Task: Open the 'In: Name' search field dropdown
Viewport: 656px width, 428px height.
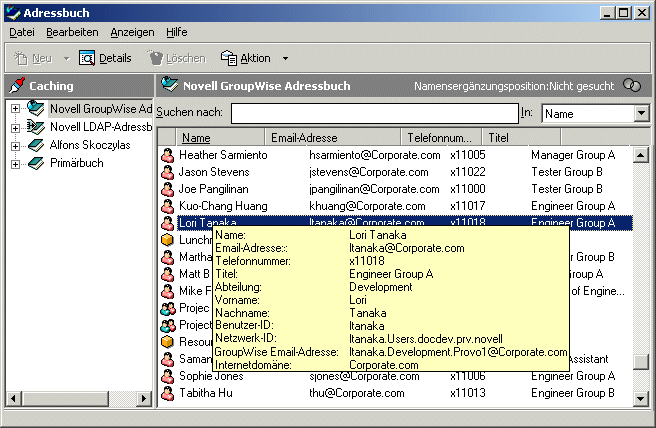Action: coord(641,114)
